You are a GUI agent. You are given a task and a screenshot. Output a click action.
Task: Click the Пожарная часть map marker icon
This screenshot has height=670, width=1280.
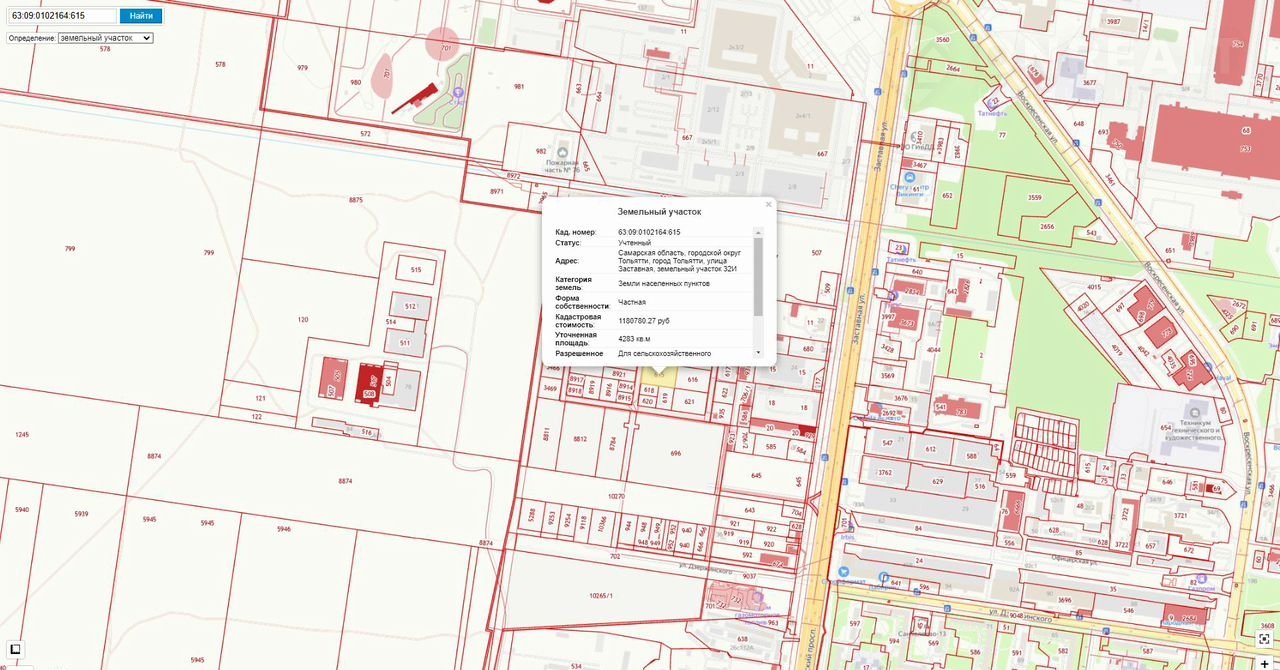point(563,152)
